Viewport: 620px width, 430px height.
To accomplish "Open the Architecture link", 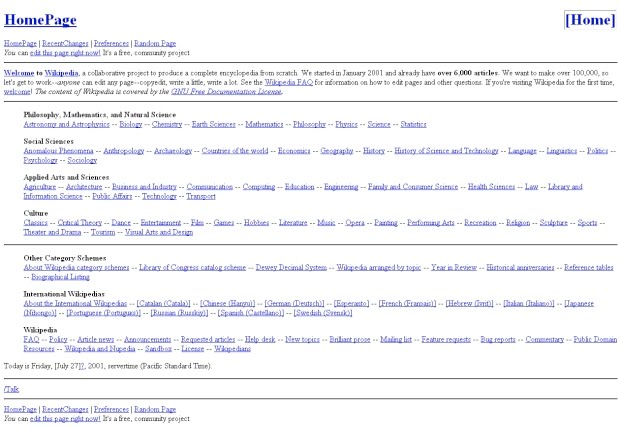I will [x=84, y=187].
